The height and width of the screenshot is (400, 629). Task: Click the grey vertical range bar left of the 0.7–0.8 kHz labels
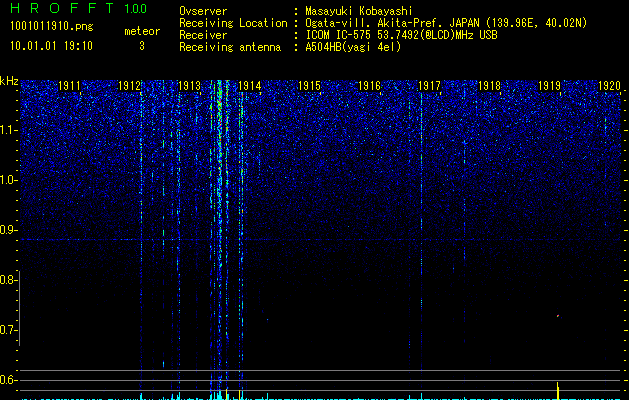coord(19,308)
